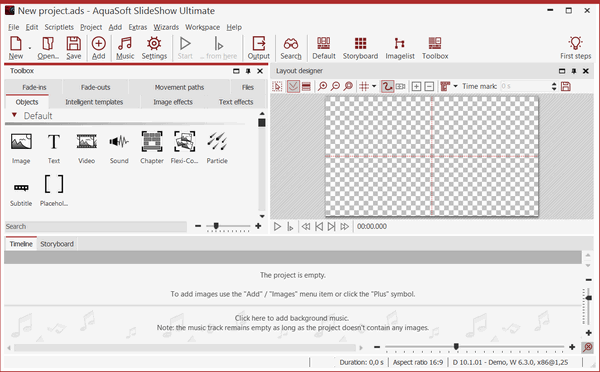This screenshot has width=600, height=372.
Task: Select the Placeholder object in Toolbox
Action: [54, 191]
